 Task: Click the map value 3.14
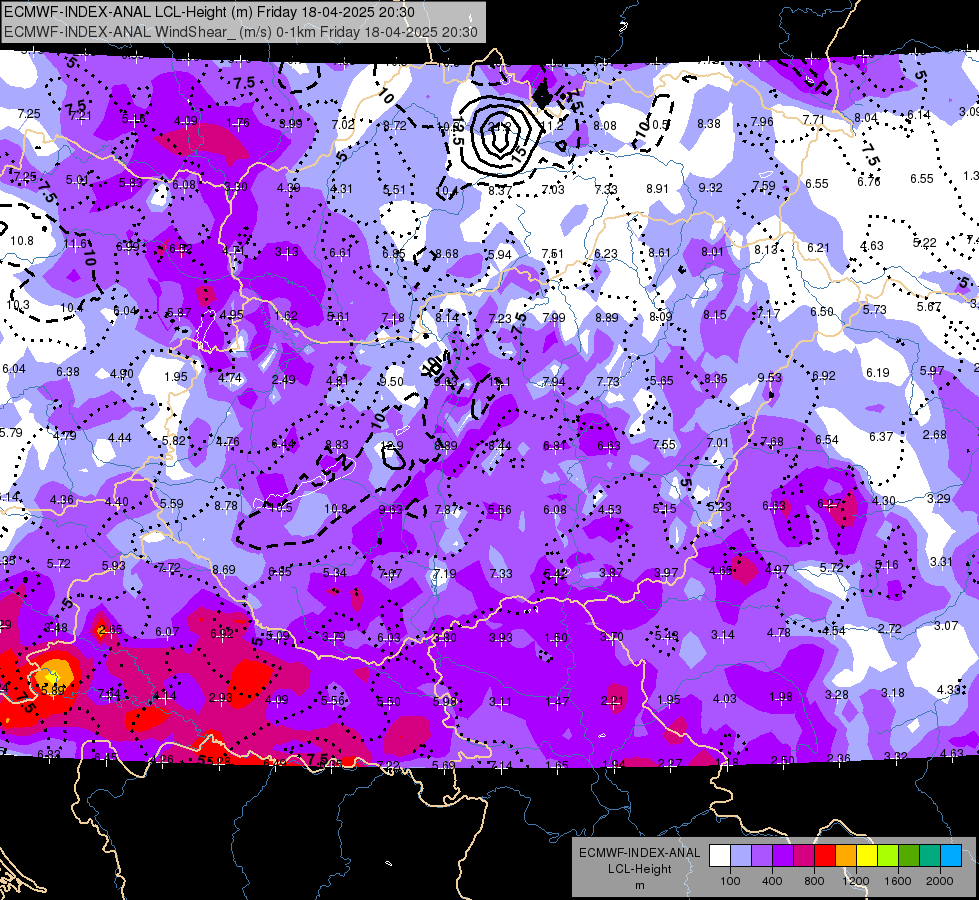[x=722, y=635]
